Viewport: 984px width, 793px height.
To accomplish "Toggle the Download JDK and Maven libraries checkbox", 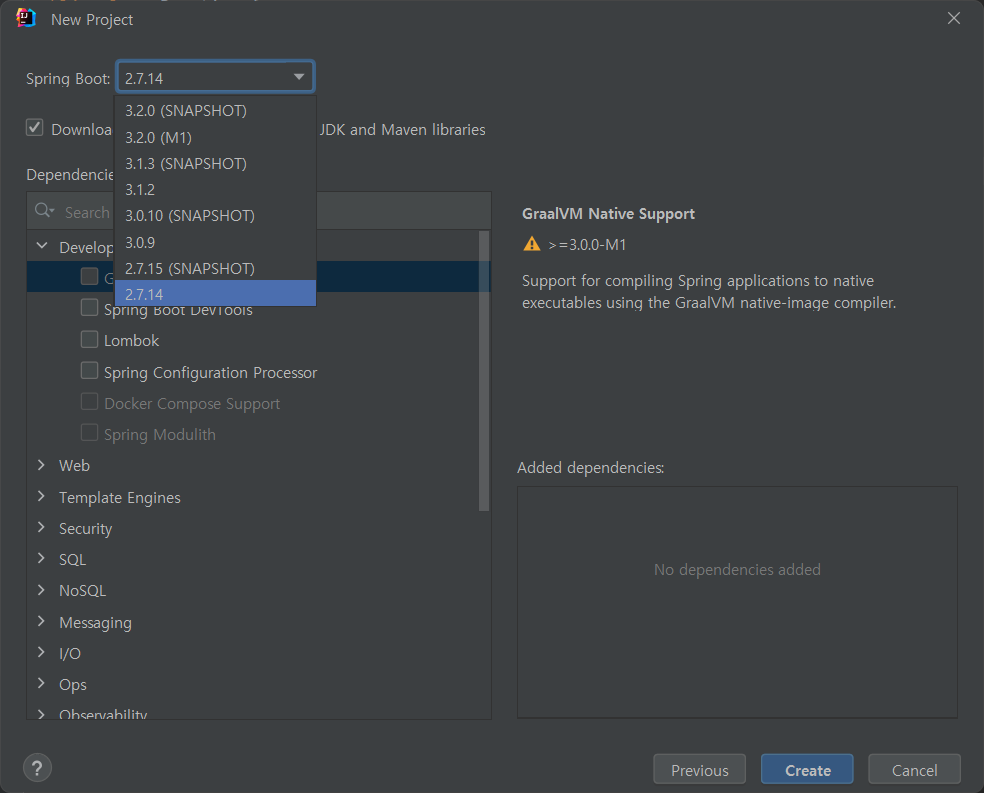I will [35, 128].
